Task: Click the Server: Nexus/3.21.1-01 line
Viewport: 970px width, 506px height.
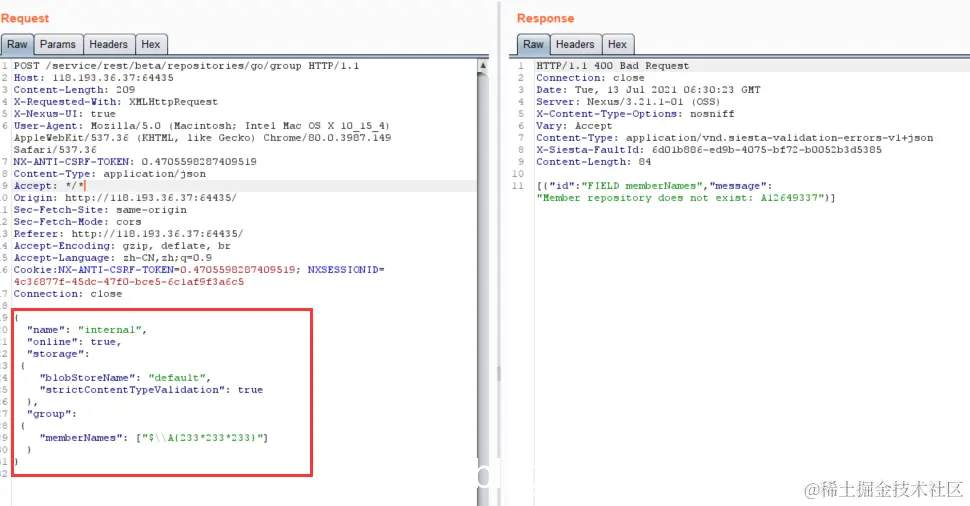Action: coord(628,102)
